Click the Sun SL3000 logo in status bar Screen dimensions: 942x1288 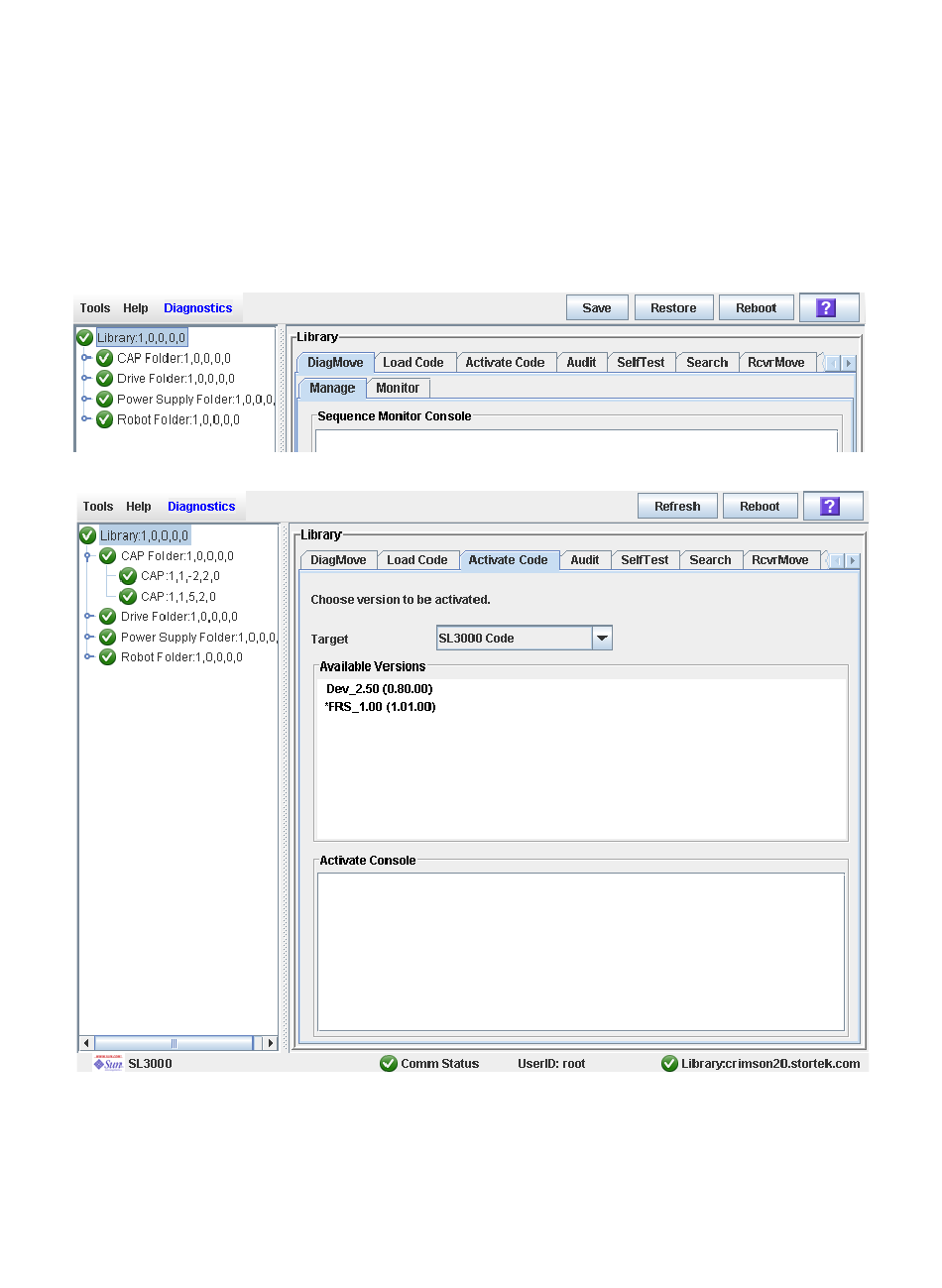[108, 1064]
